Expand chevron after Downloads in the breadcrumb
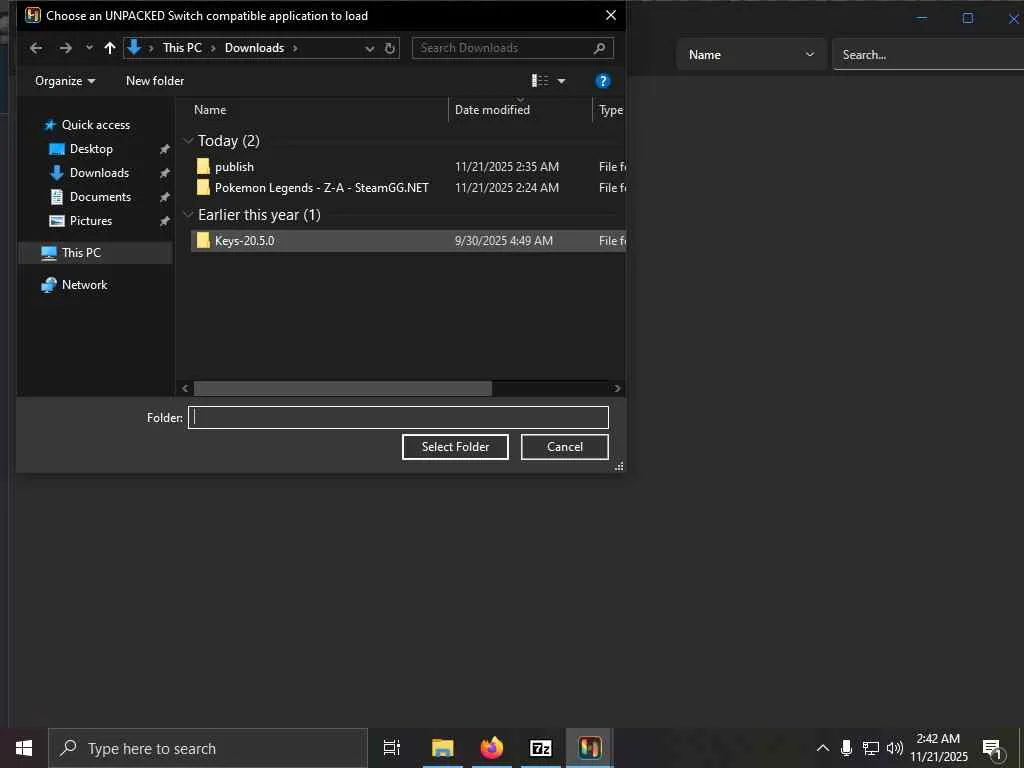 coord(295,48)
